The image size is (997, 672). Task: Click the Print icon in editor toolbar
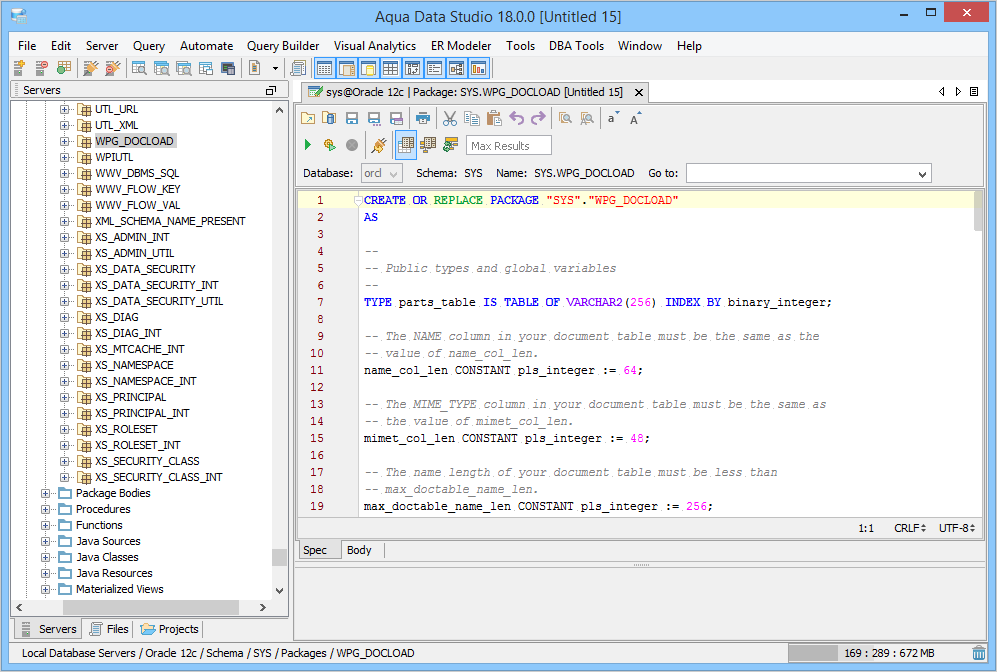pos(423,118)
